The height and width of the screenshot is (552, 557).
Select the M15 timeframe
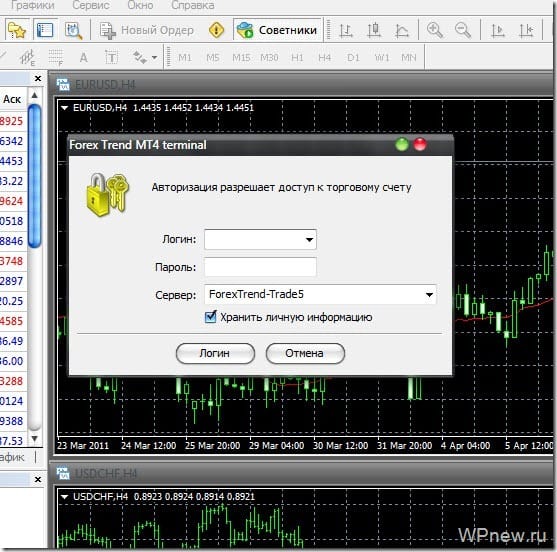[x=241, y=58]
